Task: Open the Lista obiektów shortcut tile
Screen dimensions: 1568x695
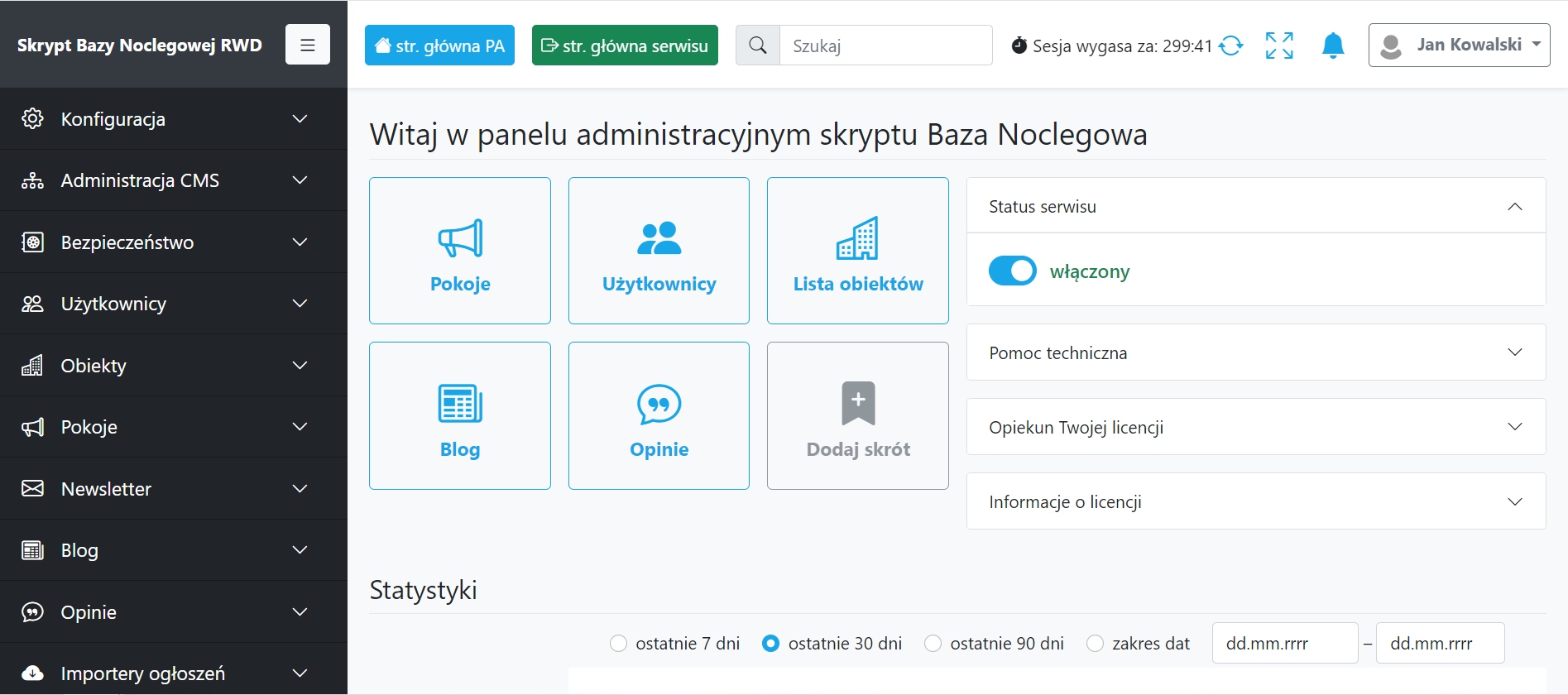Action: click(857, 251)
